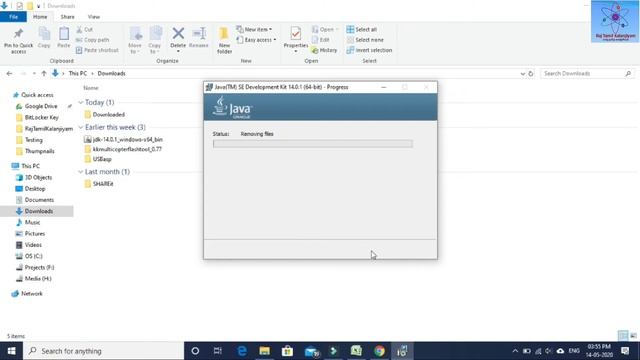The image size is (640, 360).
Task: Open the Move to ribbon button
Action: pos(135,40)
